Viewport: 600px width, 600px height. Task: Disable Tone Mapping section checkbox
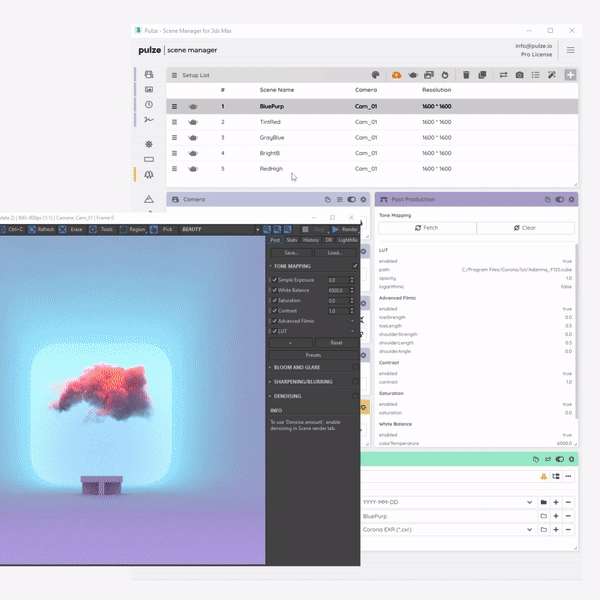pyautogui.click(x=355, y=266)
